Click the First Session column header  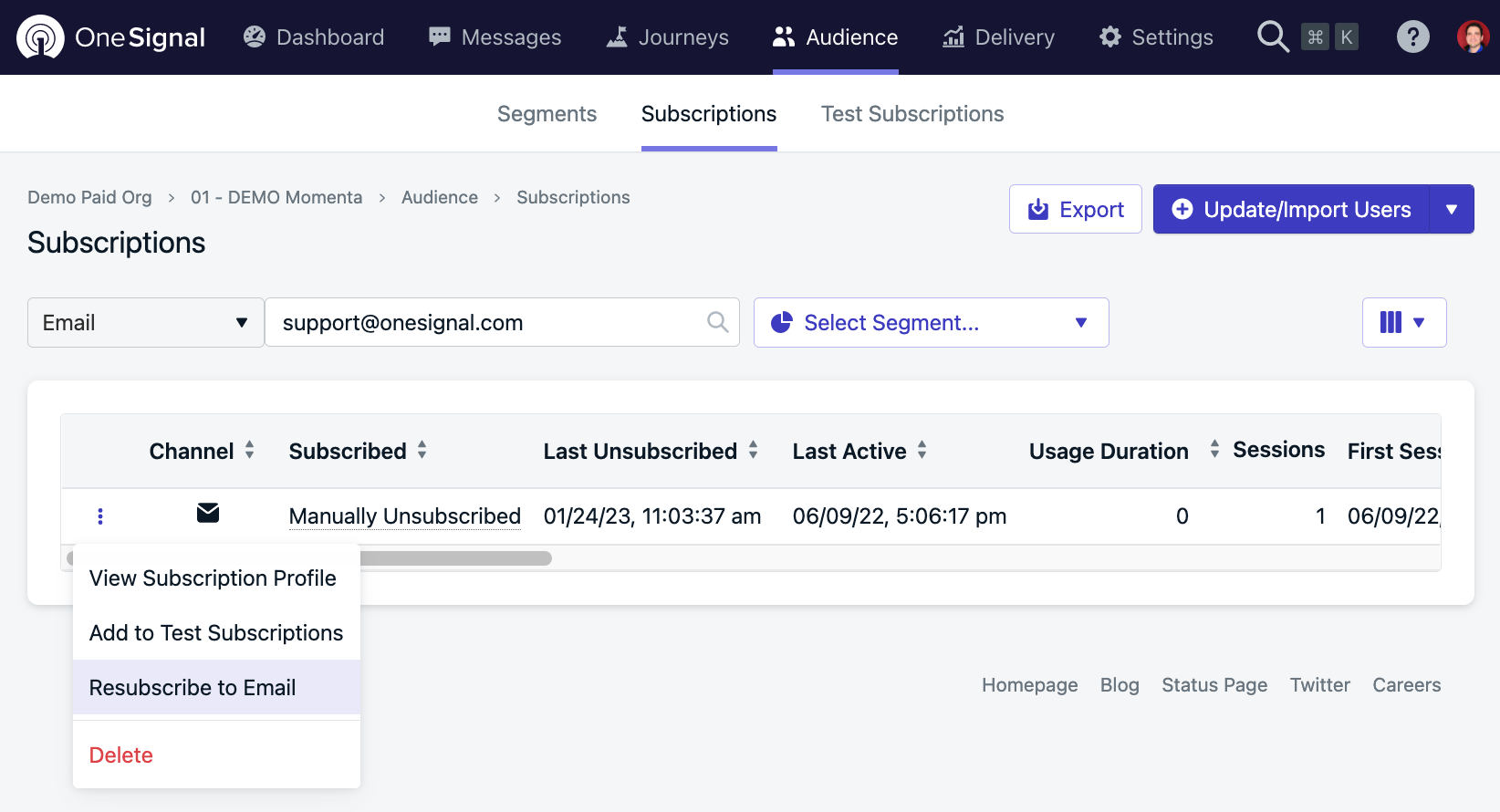[1394, 451]
